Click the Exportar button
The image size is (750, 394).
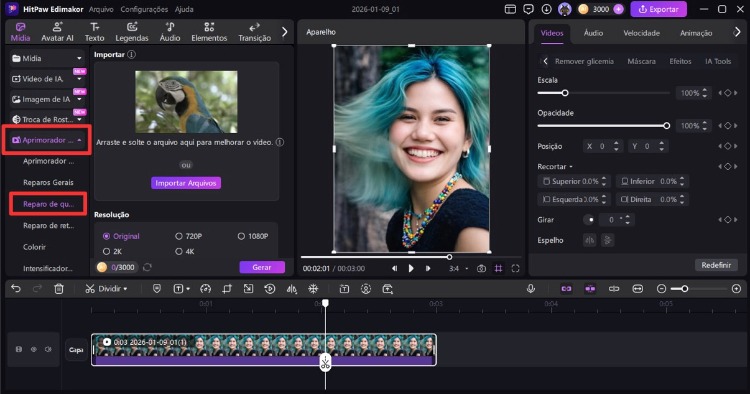pyautogui.click(x=659, y=9)
